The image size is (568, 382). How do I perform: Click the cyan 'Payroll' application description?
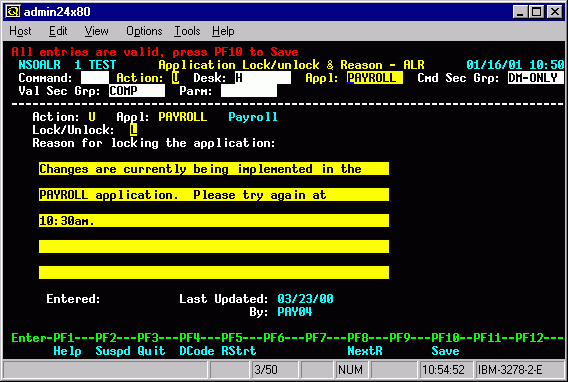click(253, 117)
